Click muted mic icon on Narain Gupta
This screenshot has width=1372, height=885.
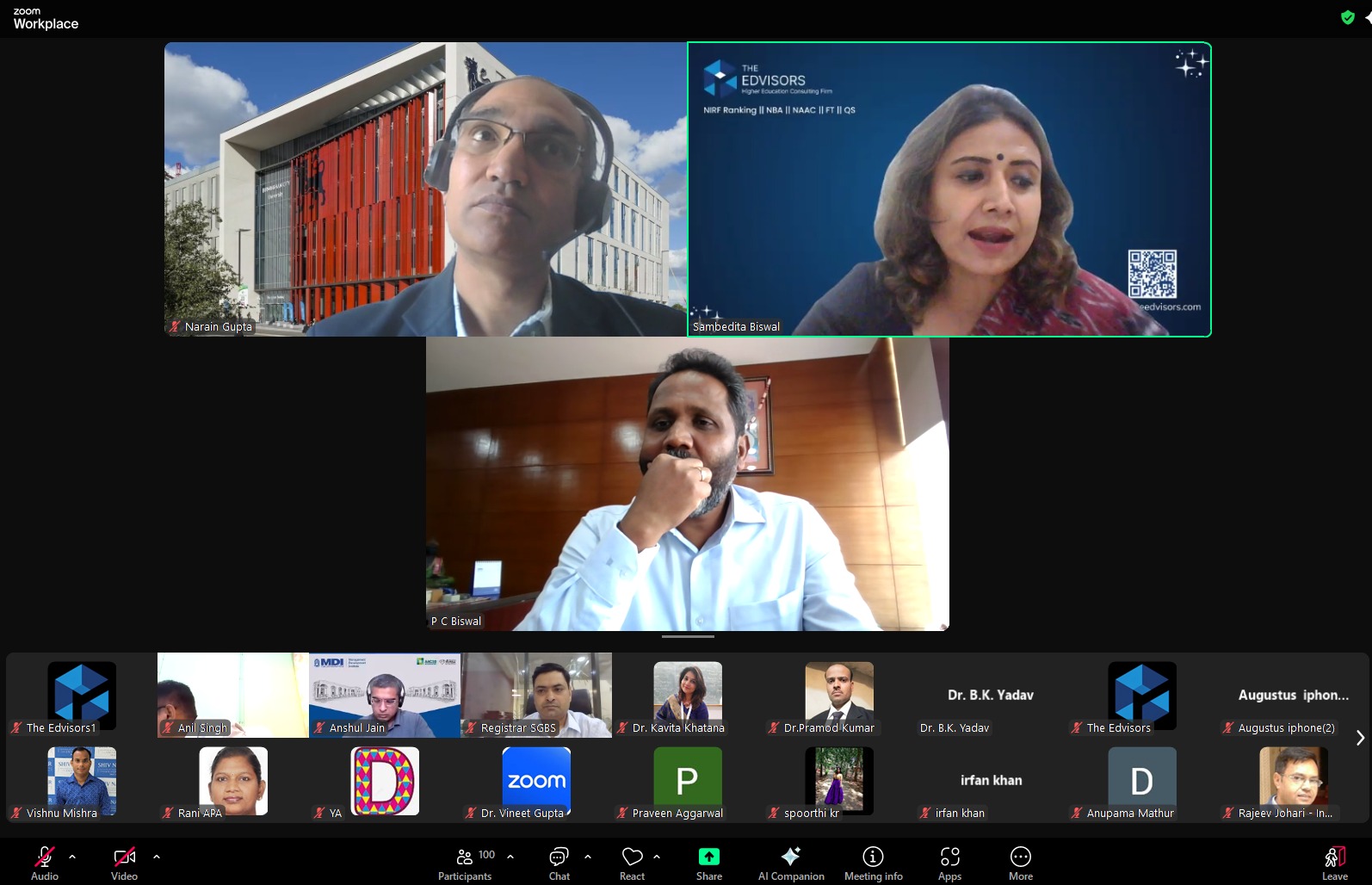[x=175, y=327]
